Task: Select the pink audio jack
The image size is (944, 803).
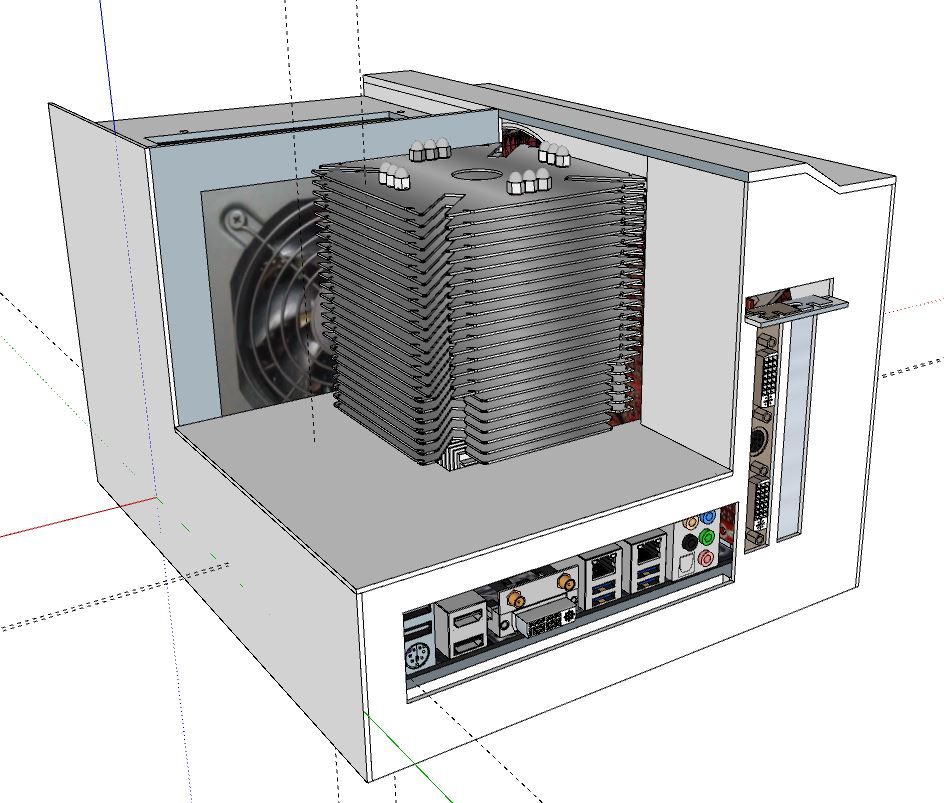Action: (x=707, y=558)
